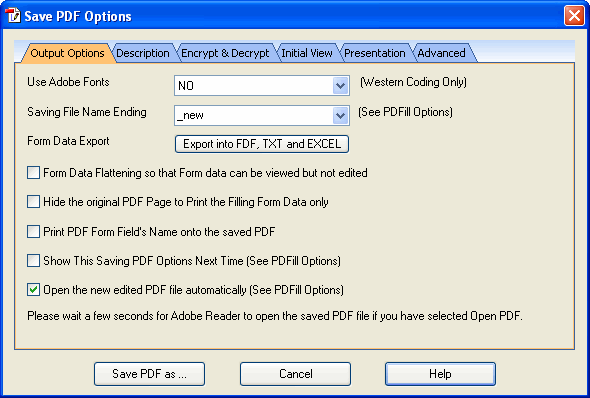Click the Save PDF as ... button
The image size is (590, 398).
click(149, 374)
